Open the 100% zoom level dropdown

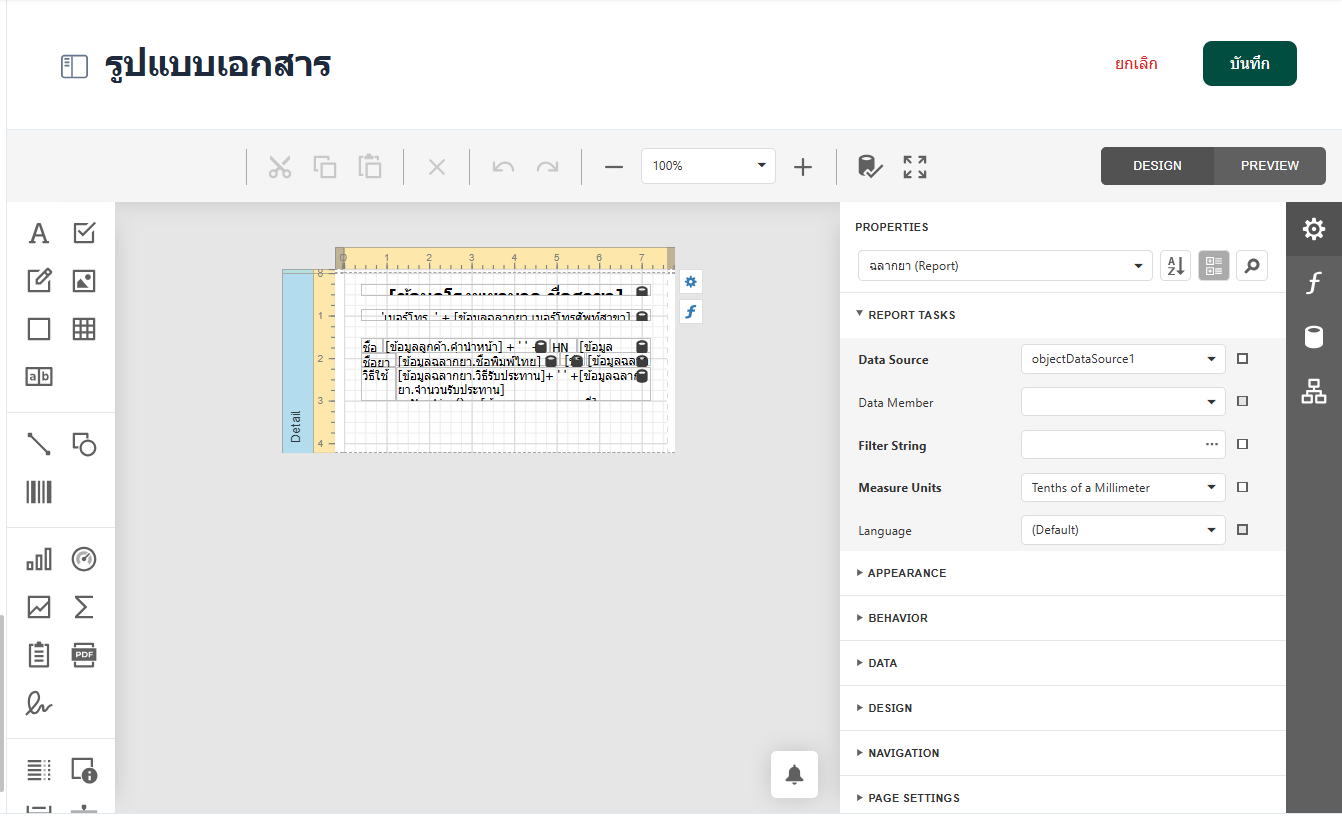pyautogui.click(x=708, y=166)
